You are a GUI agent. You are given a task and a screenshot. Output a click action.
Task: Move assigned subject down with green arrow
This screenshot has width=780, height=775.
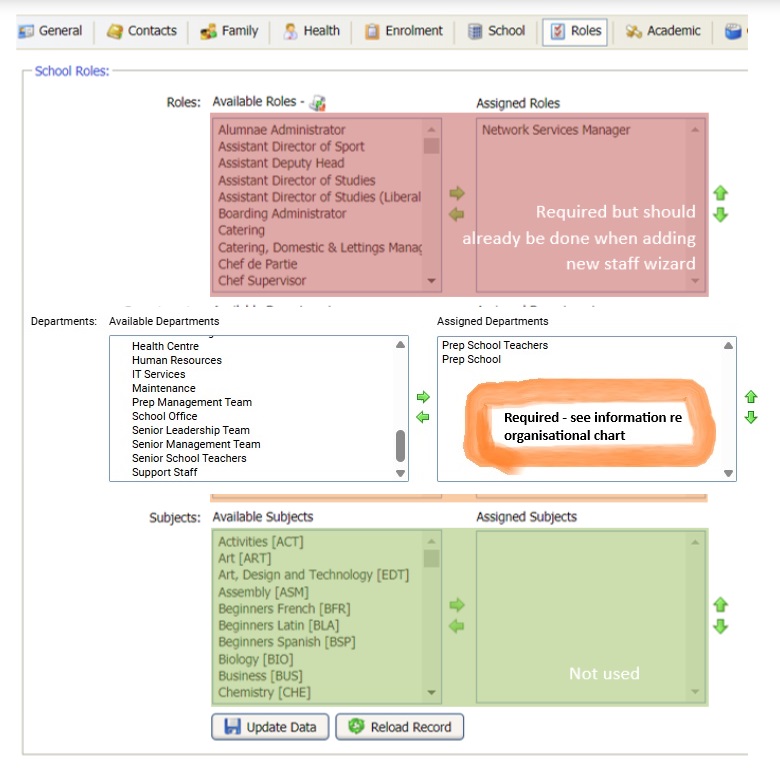point(720,627)
